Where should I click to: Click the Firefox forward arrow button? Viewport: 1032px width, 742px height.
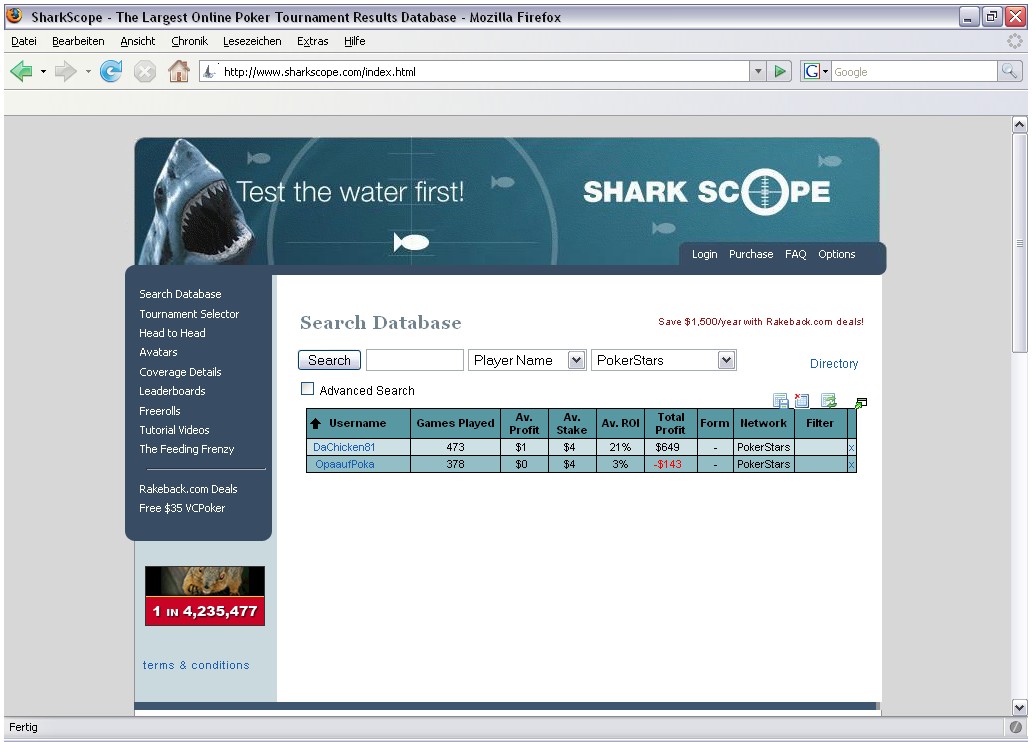pyautogui.click(x=65, y=71)
